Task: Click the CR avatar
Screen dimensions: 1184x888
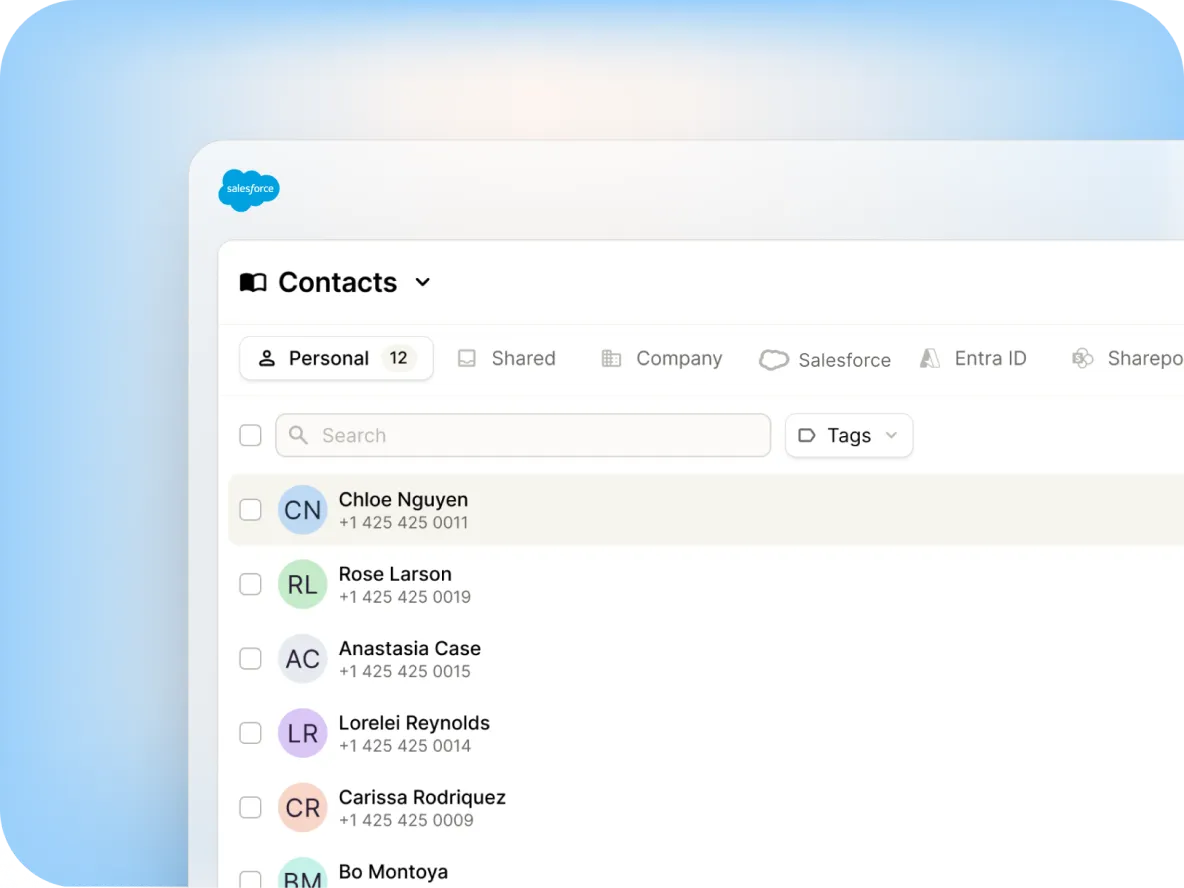Action: coord(302,807)
